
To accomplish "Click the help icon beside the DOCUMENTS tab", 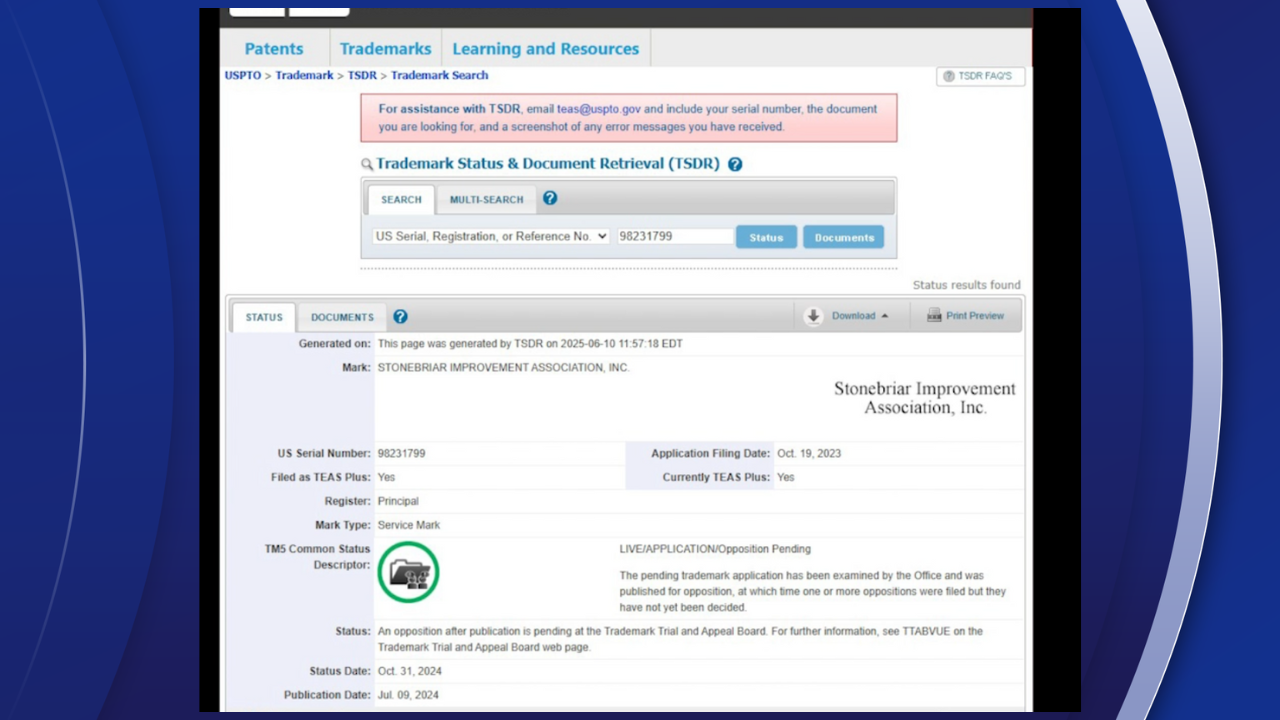I will pos(400,316).
